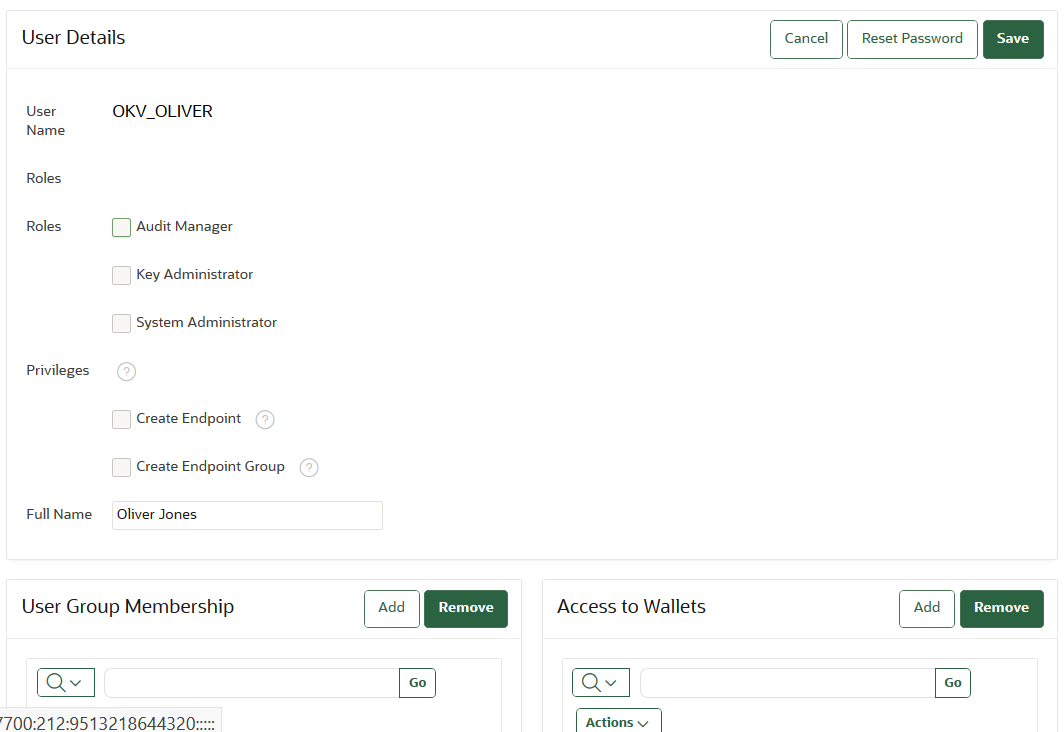The width and height of the screenshot is (1064, 732).
Task: Save the user details
Action: point(1013,39)
